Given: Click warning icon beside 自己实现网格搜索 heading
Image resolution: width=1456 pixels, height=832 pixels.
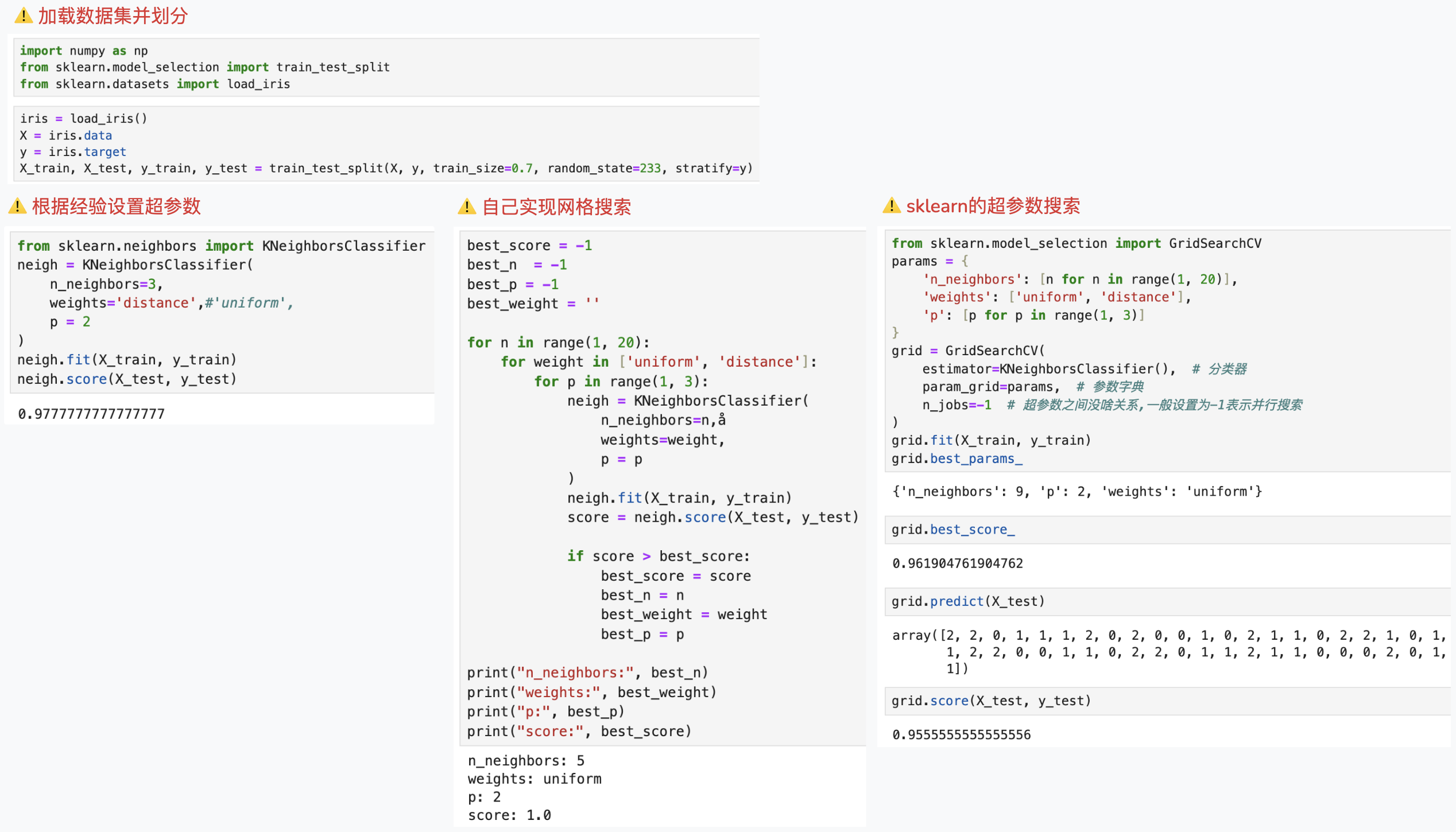Looking at the screenshot, I should [467, 207].
